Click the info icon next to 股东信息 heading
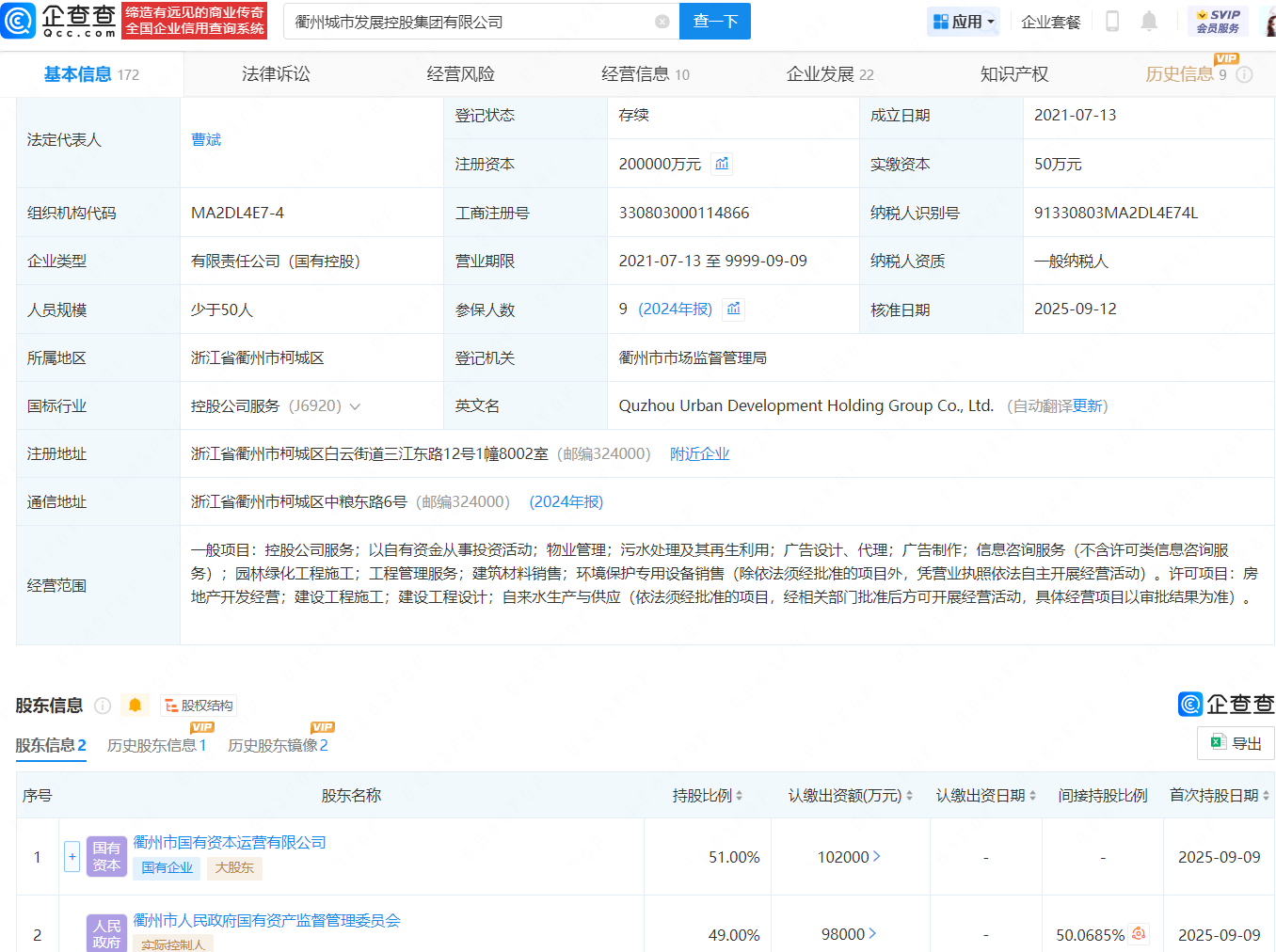The height and width of the screenshot is (952, 1276). point(104,706)
